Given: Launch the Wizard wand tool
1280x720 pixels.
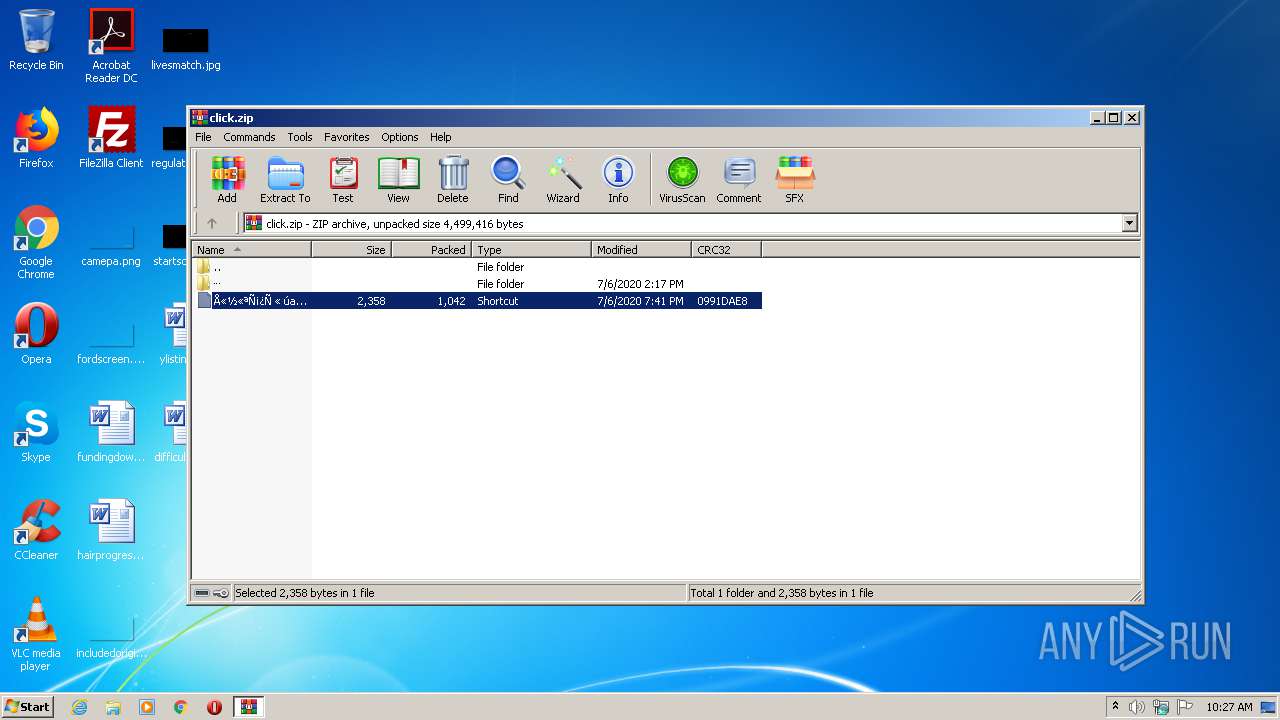Looking at the screenshot, I should click(563, 180).
